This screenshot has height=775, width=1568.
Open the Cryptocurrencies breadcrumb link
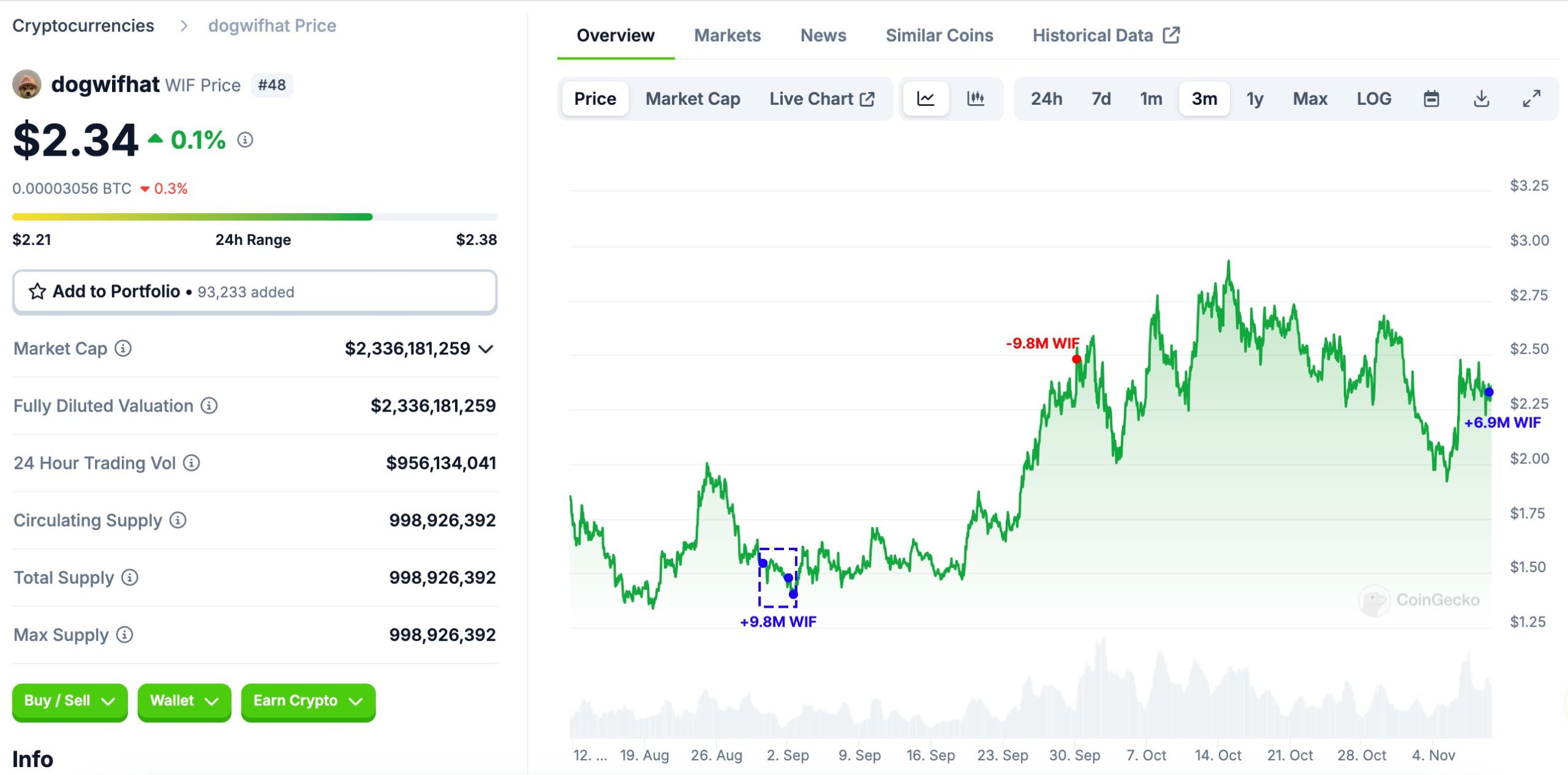[x=83, y=26]
